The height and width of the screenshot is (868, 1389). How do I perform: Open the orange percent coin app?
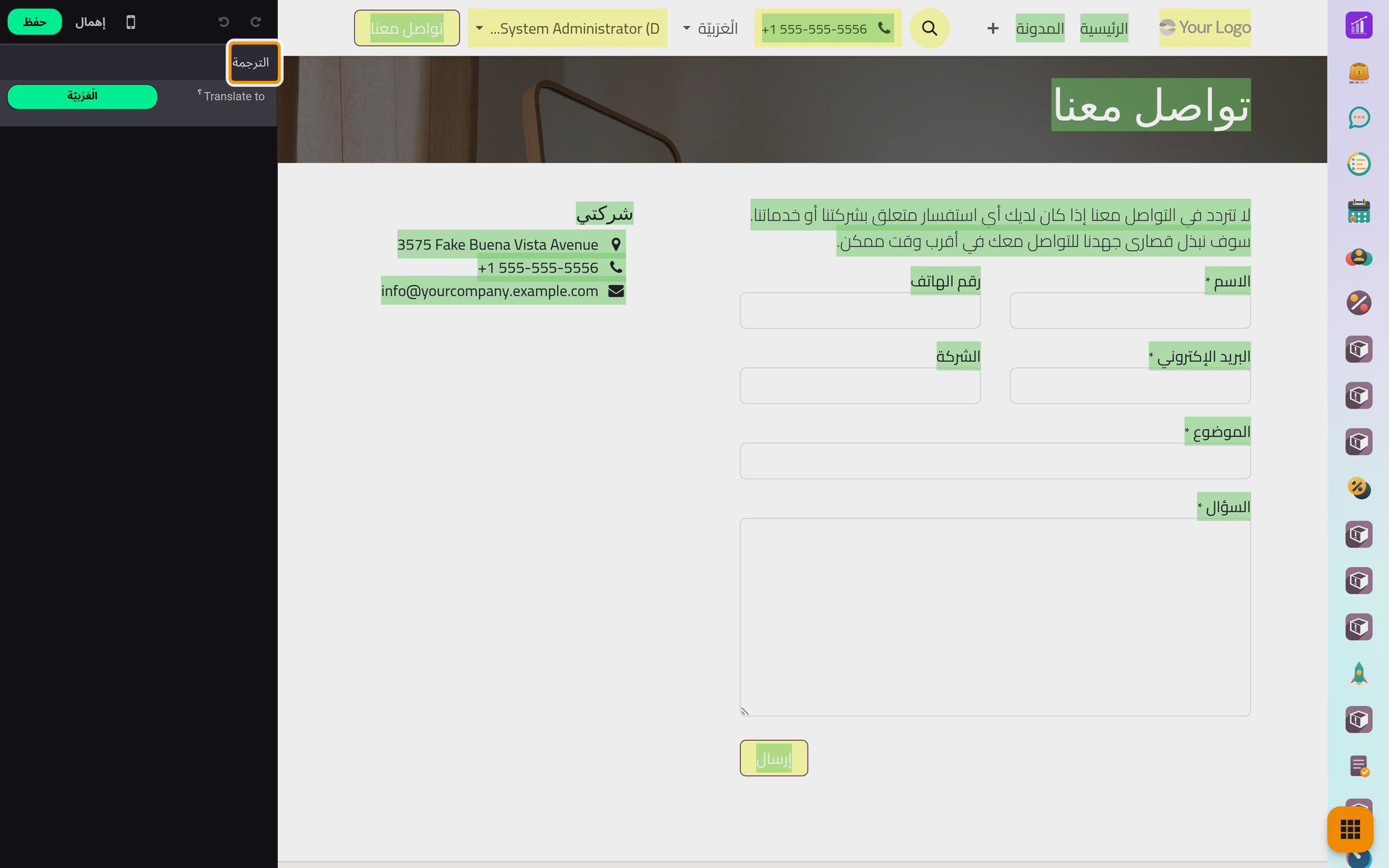tap(1359, 488)
